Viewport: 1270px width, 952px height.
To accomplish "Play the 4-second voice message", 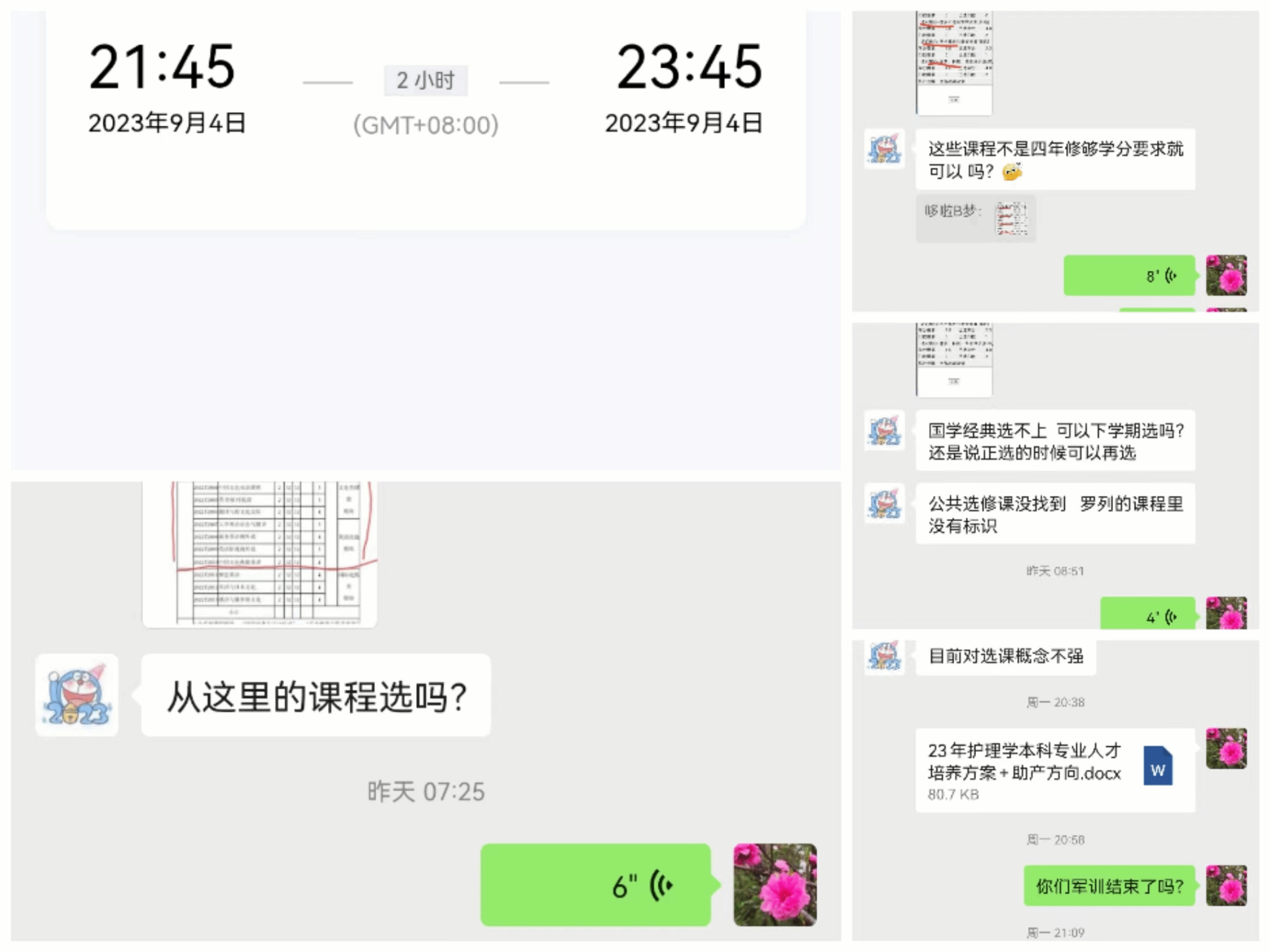I will (x=1147, y=615).
